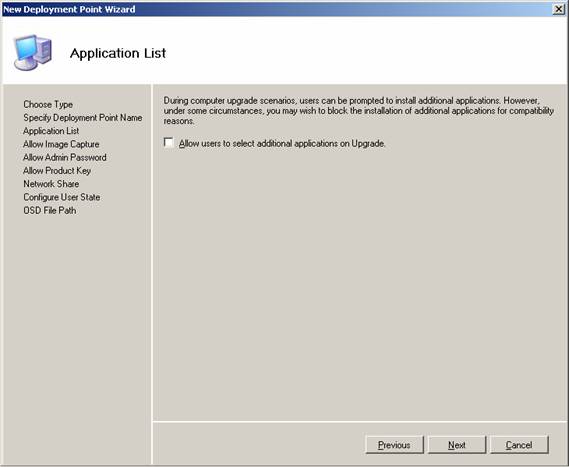Open the Configure User State step
The height and width of the screenshot is (467, 569).
click(62, 197)
